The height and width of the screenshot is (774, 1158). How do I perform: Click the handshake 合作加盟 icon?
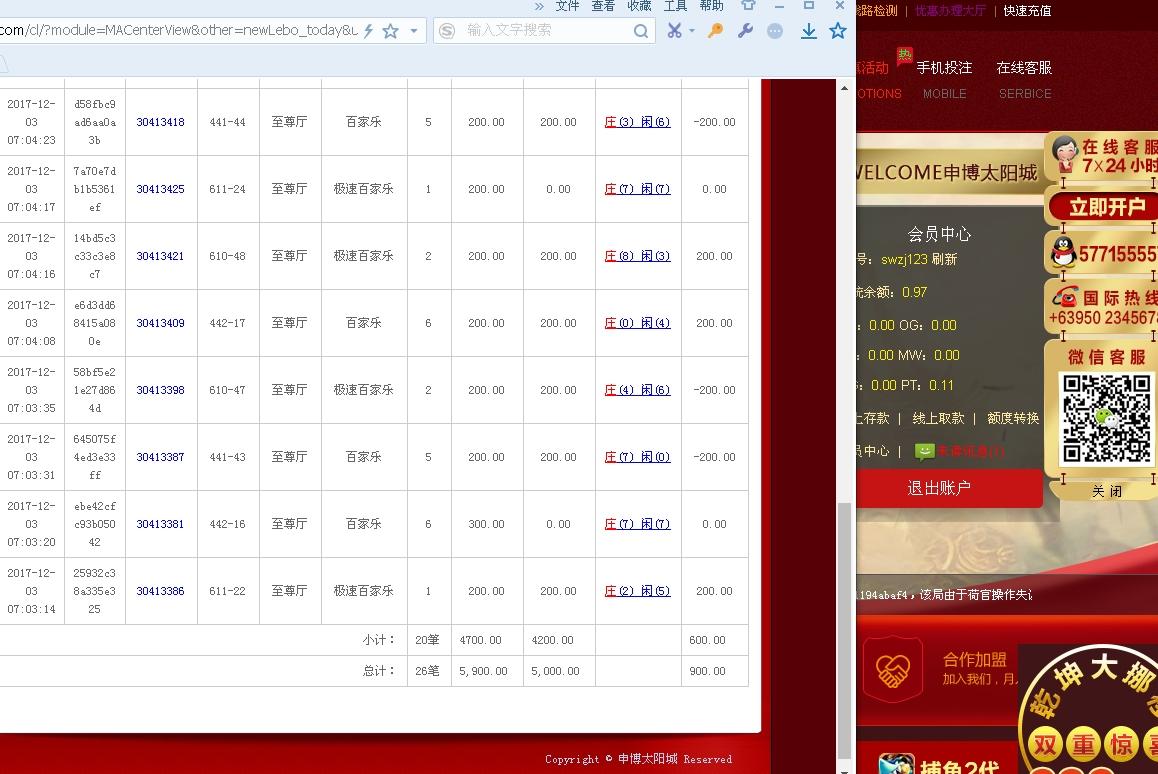[x=893, y=669]
